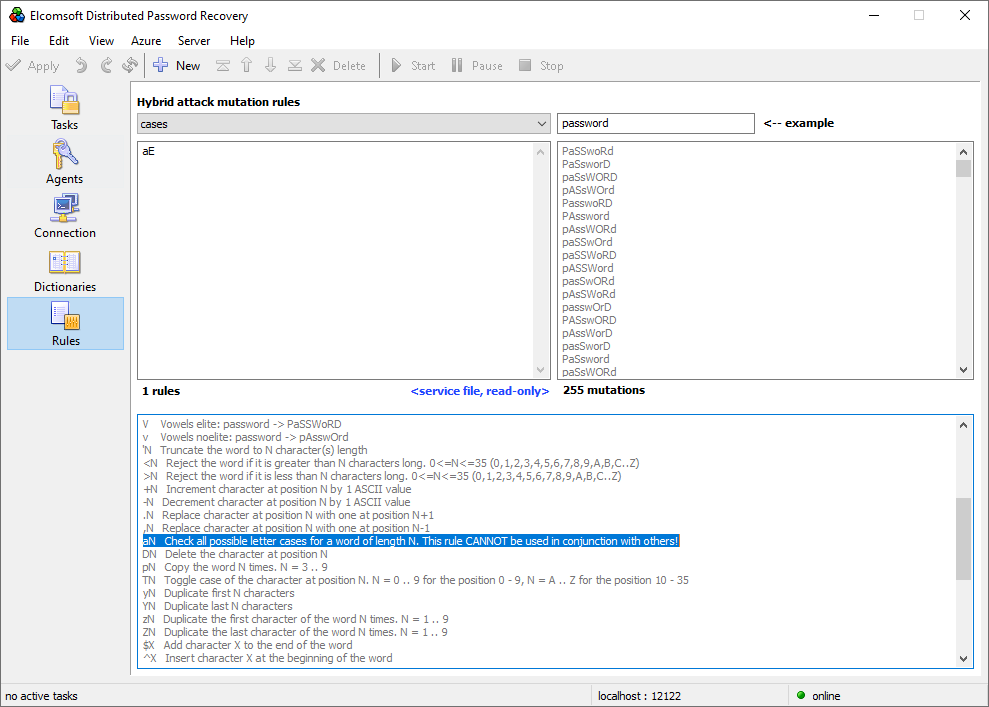Click the Delete toolbar button label
Image resolution: width=989 pixels, height=707 pixels.
(349, 66)
